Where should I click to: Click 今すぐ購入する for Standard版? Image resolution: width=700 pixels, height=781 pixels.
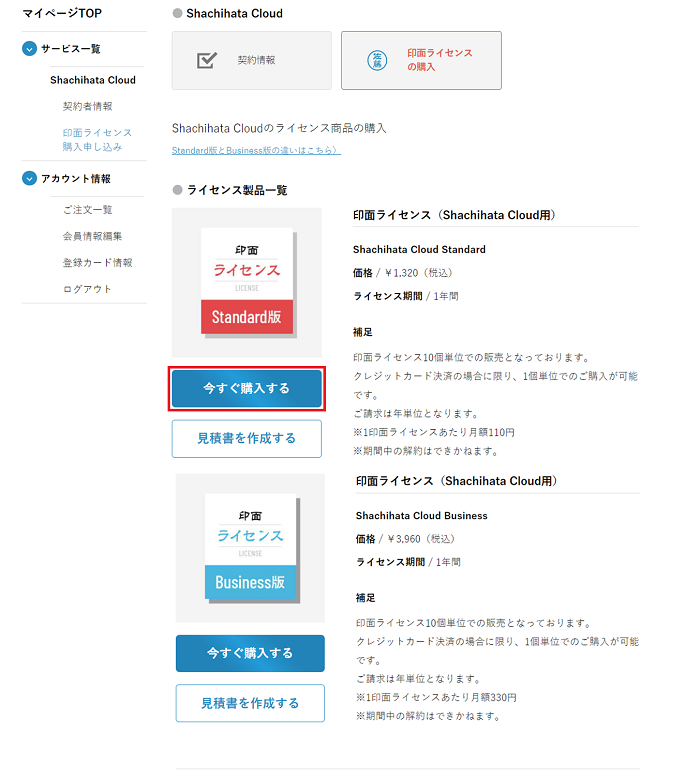(x=246, y=388)
